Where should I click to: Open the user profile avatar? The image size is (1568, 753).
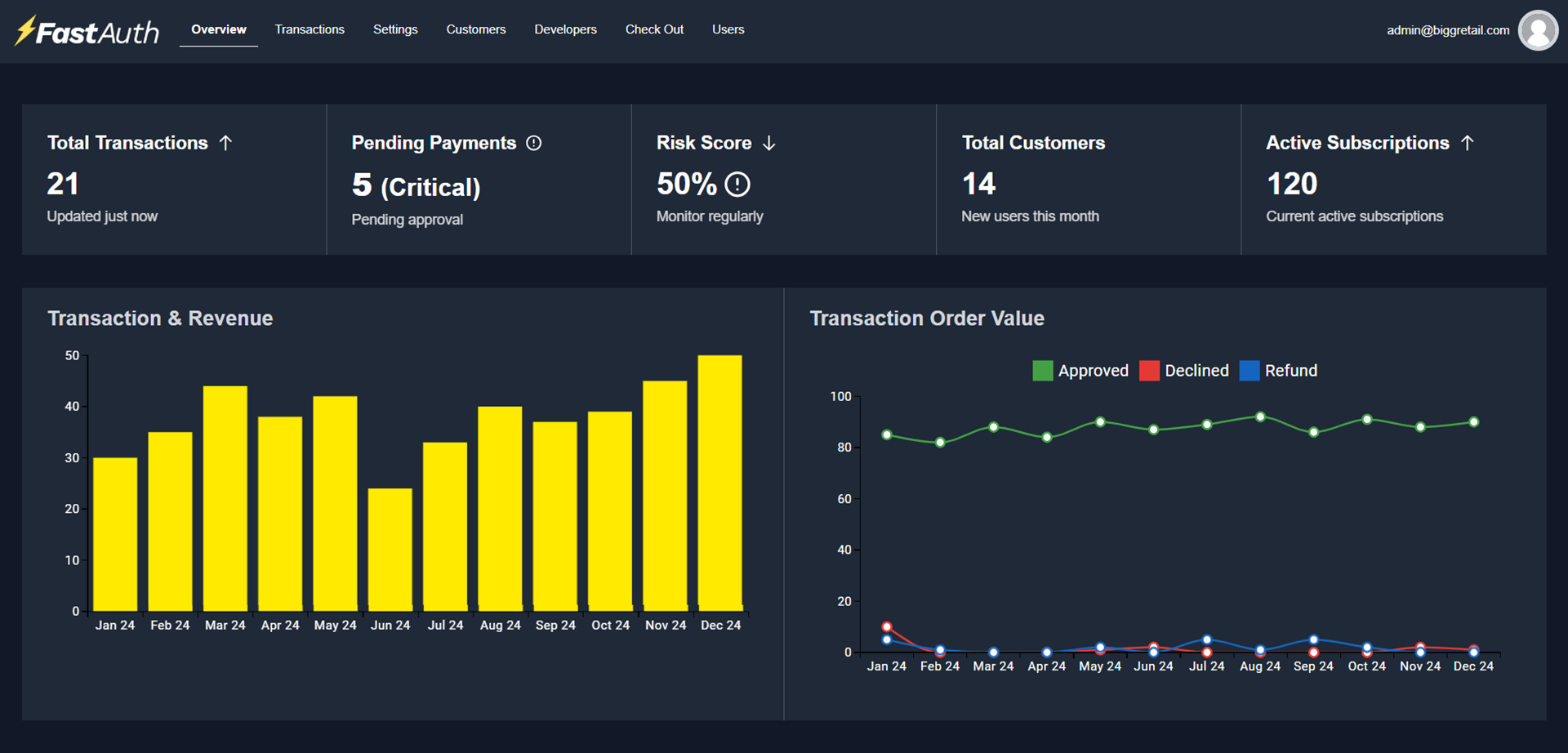click(1538, 29)
